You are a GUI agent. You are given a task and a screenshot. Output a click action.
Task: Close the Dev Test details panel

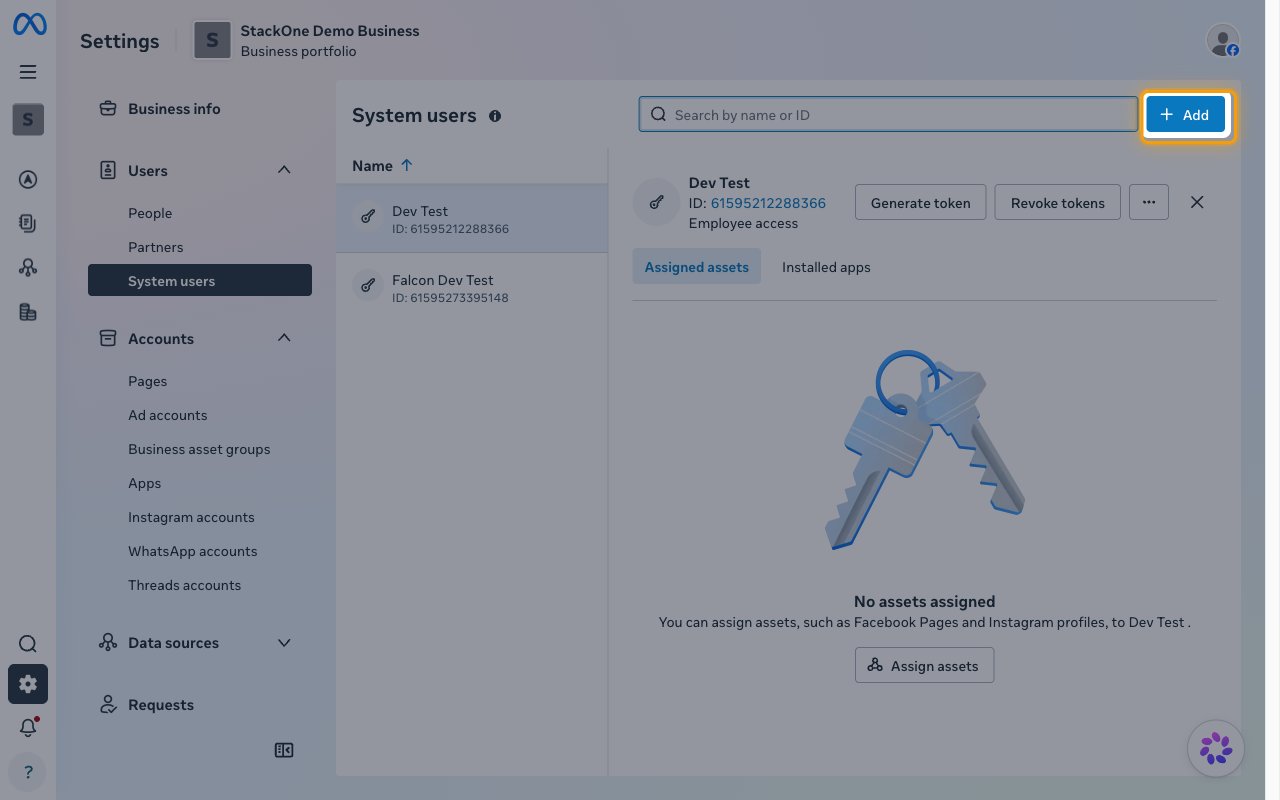point(1197,202)
